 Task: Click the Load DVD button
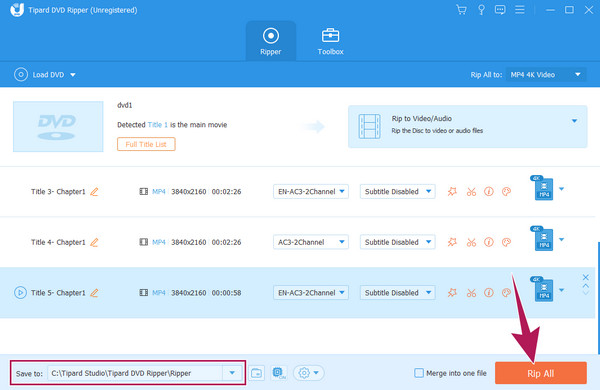click(39, 75)
